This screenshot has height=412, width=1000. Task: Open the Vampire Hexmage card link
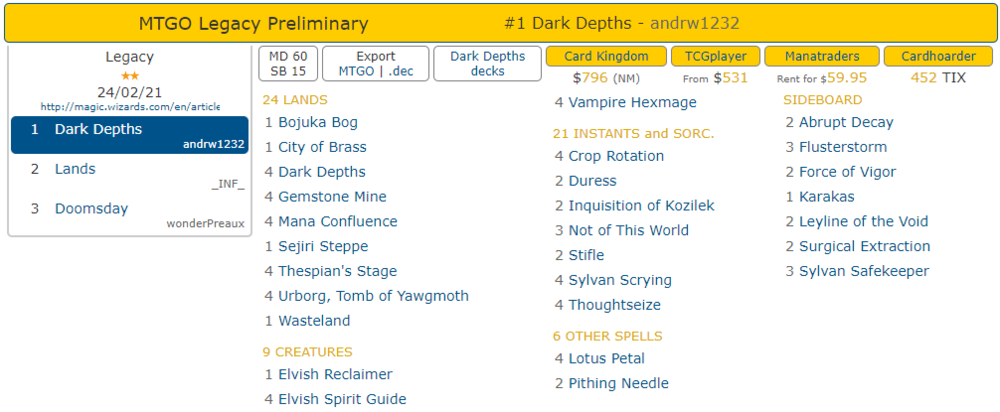click(632, 102)
